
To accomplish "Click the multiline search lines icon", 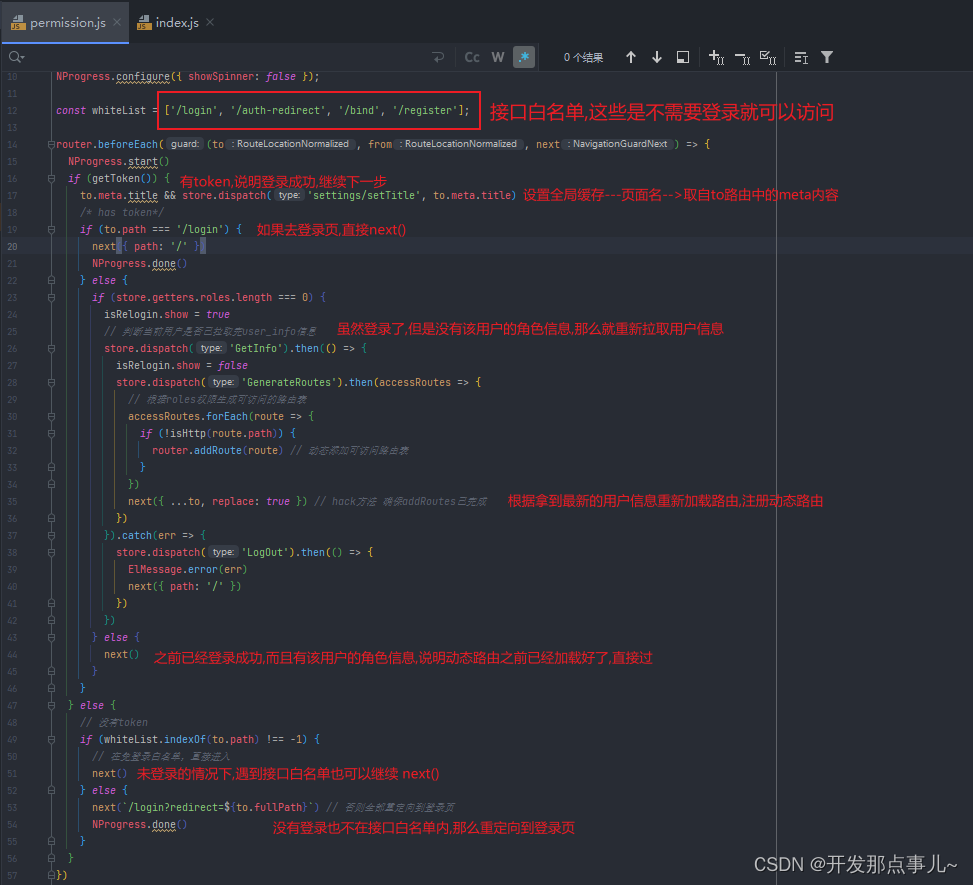I will (x=801, y=57).
